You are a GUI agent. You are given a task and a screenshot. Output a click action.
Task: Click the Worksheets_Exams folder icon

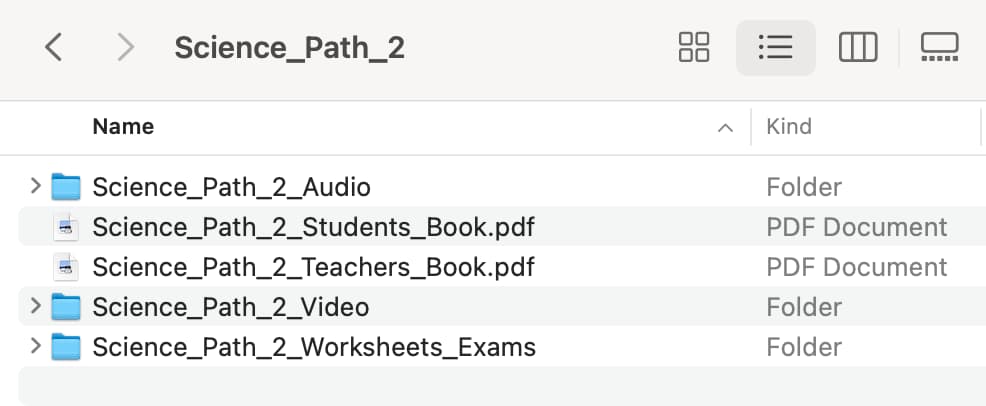[66, 347]
